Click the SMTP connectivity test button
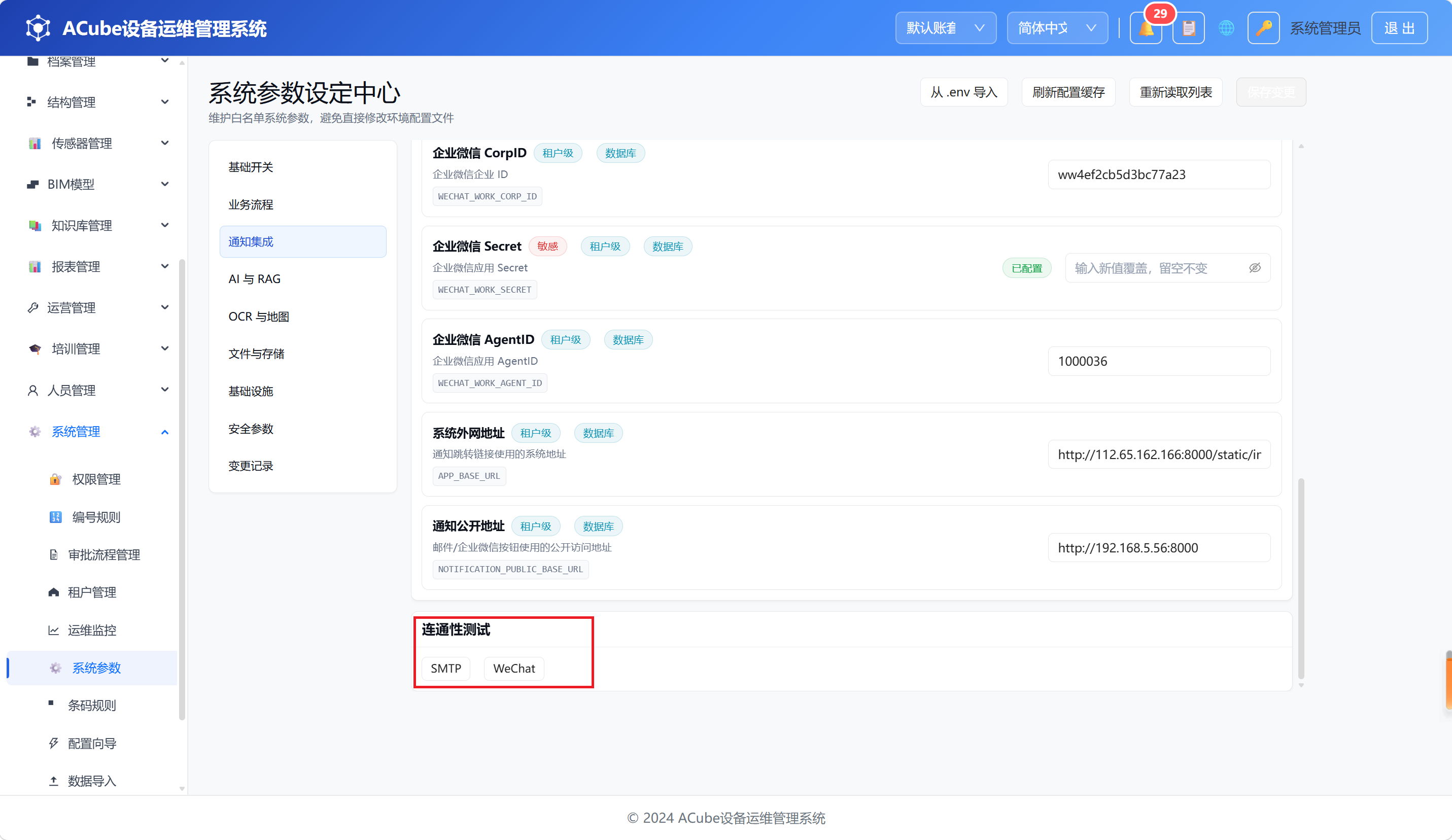This screenshot has width=1452, height=840. pyautogui.click(x=445, y=669)
